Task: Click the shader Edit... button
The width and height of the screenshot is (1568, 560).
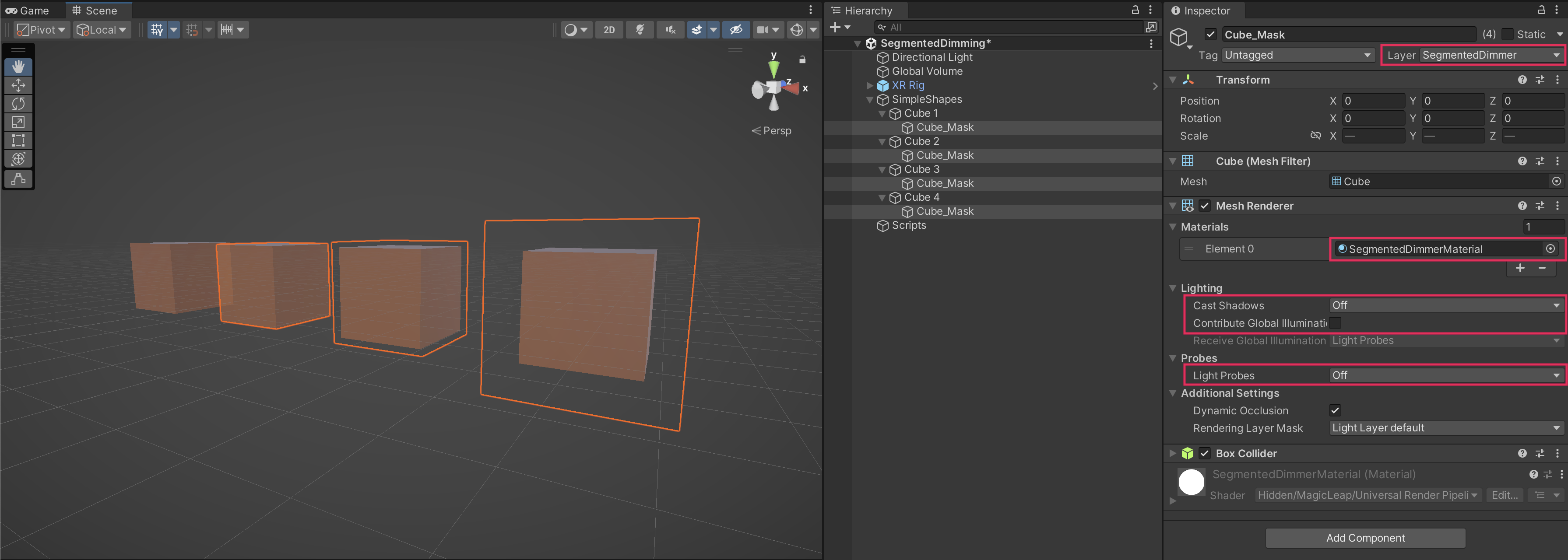Action: tap(1504, 495)
